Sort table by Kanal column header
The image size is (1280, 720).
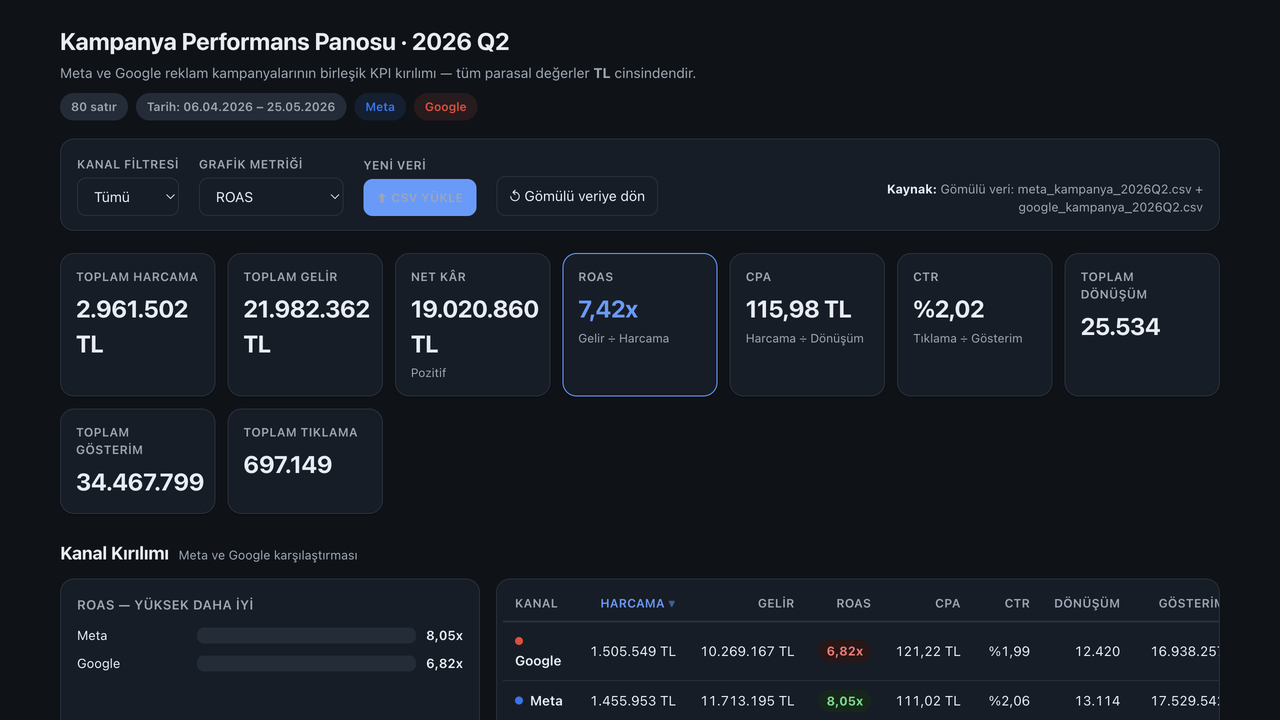pos(537,603)
